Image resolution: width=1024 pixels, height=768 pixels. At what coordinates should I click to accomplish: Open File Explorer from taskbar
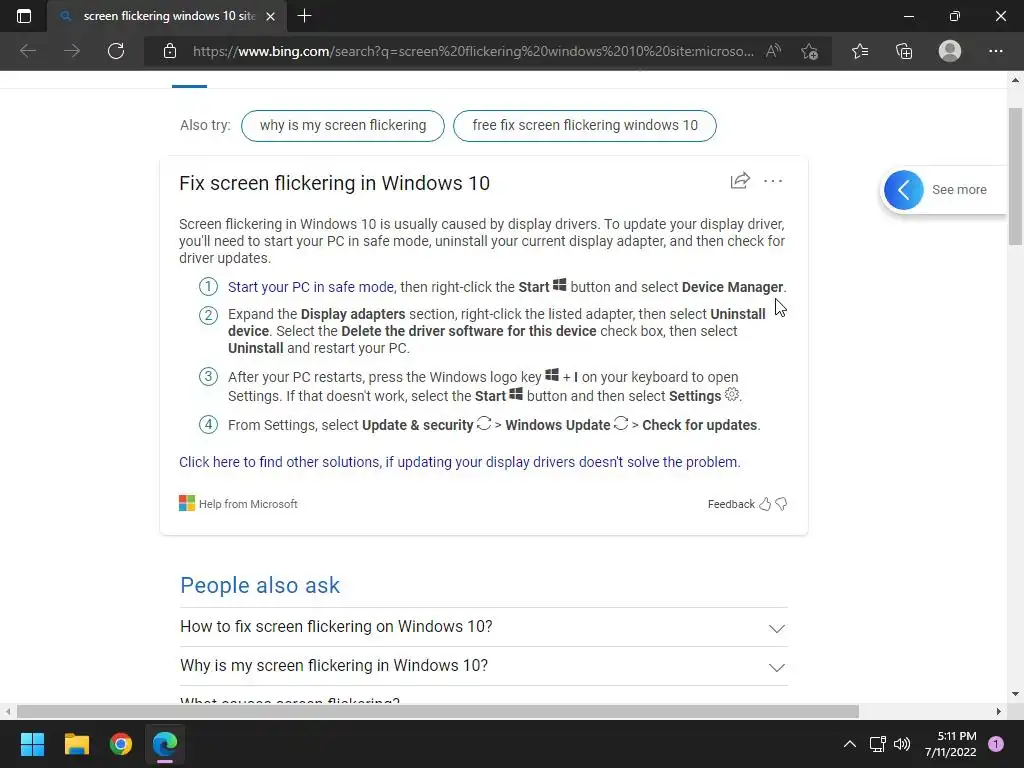(x=76, y=744)
